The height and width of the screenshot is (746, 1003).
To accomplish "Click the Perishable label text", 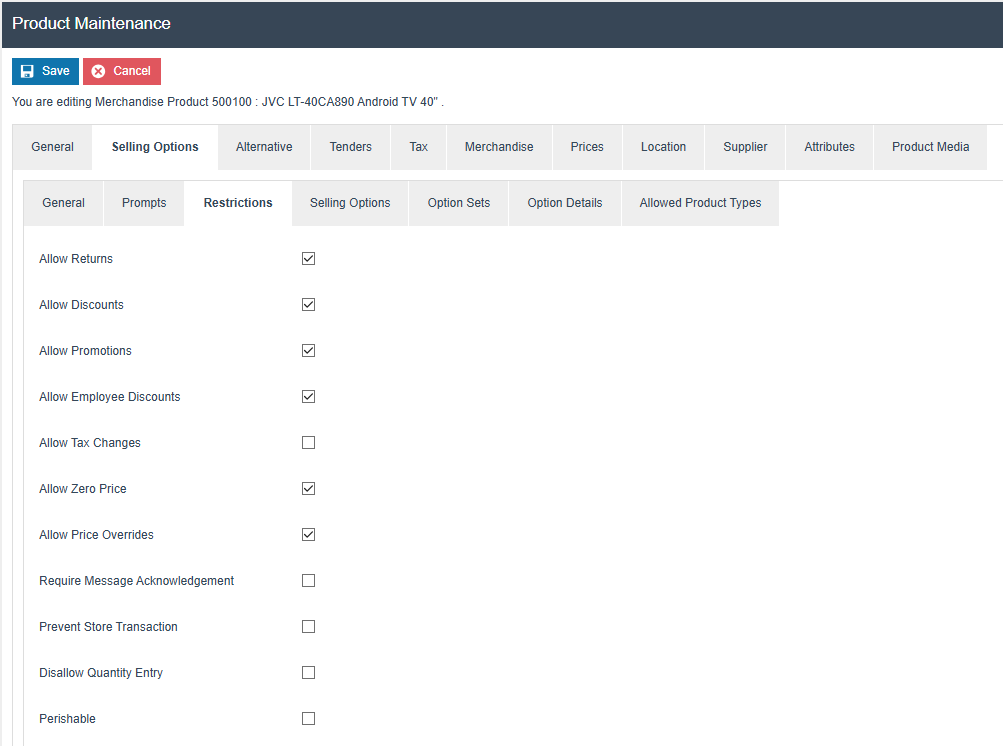I will (67, 719).
